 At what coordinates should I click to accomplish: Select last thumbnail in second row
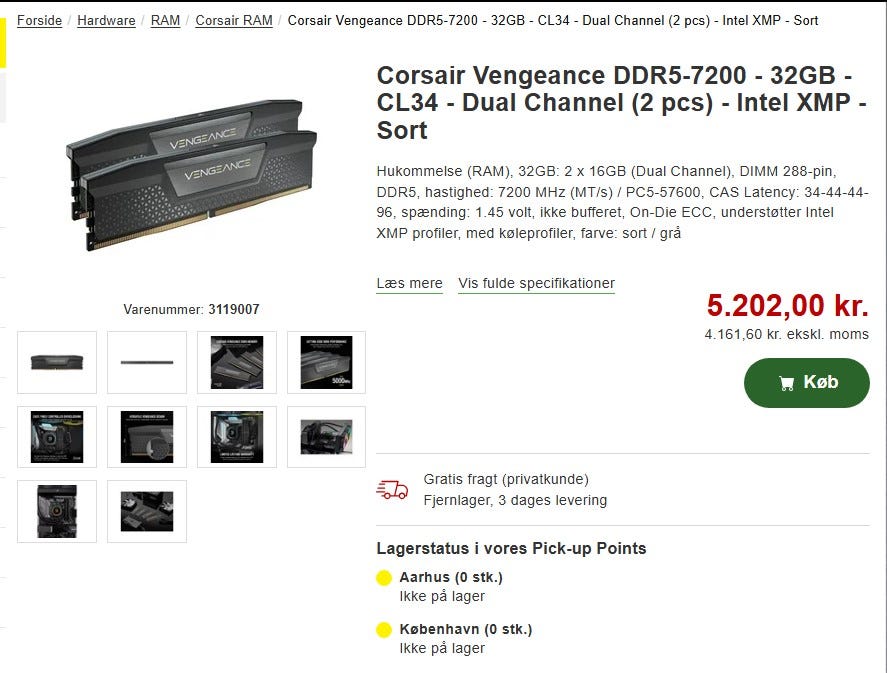tap(326, 437)
